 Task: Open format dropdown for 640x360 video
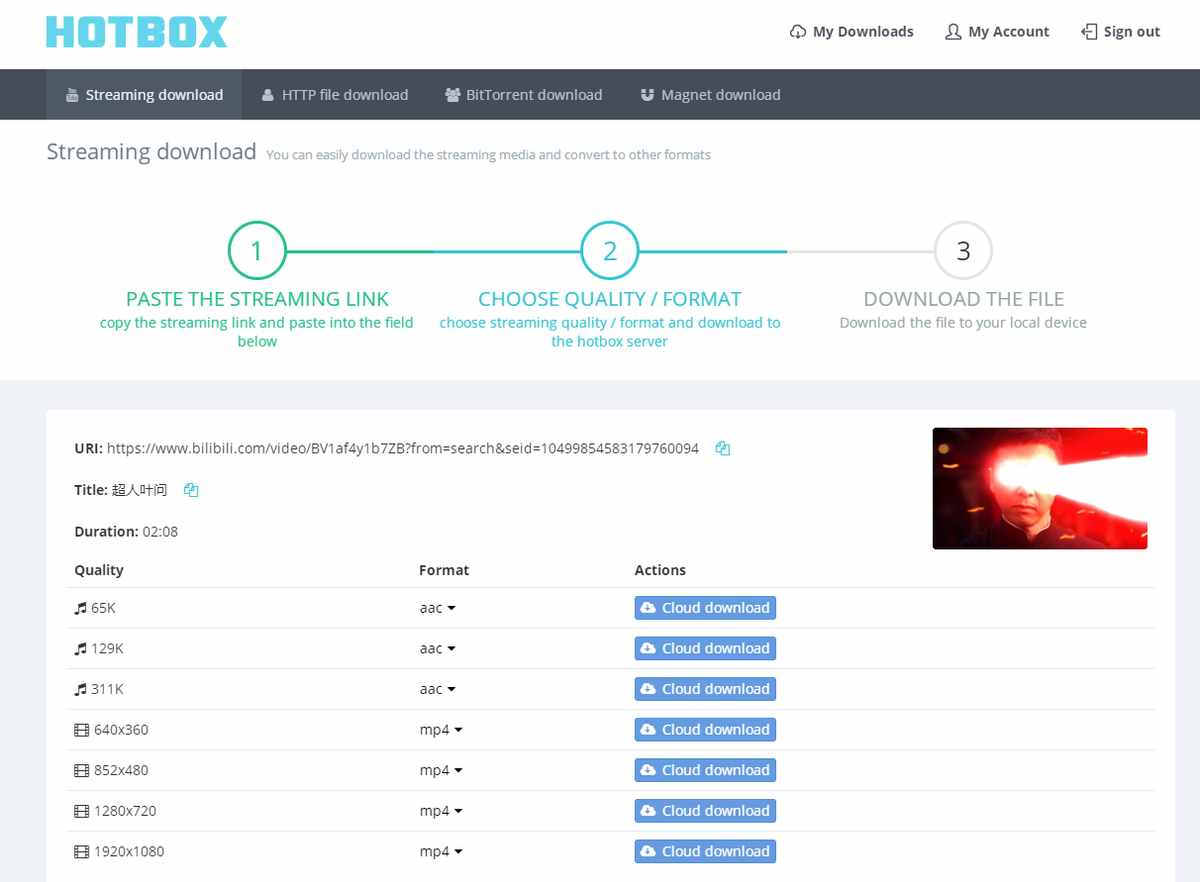click(441, 730)
